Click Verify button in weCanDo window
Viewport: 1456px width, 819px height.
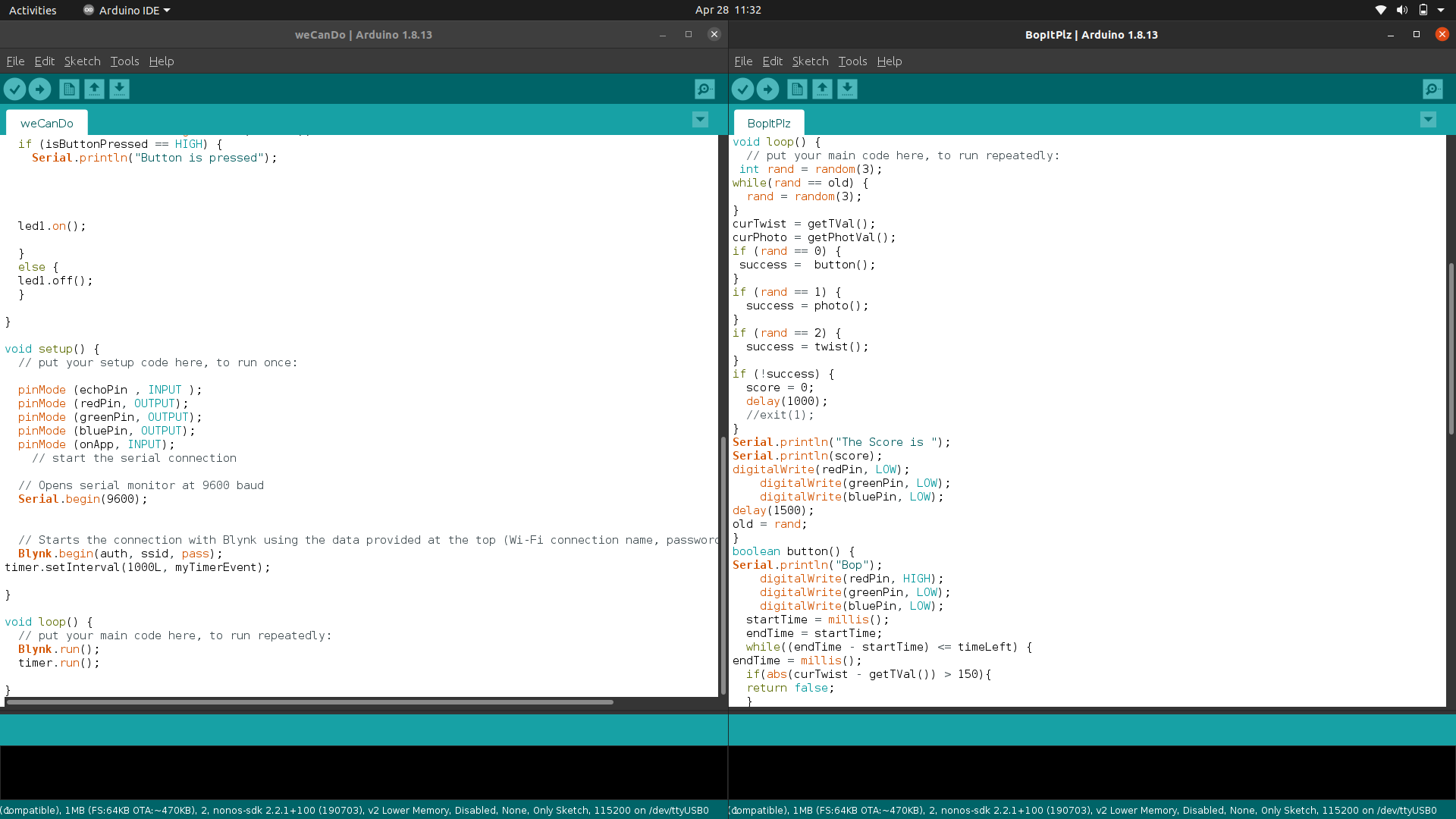pyautogui.click(x=14, y=89)
